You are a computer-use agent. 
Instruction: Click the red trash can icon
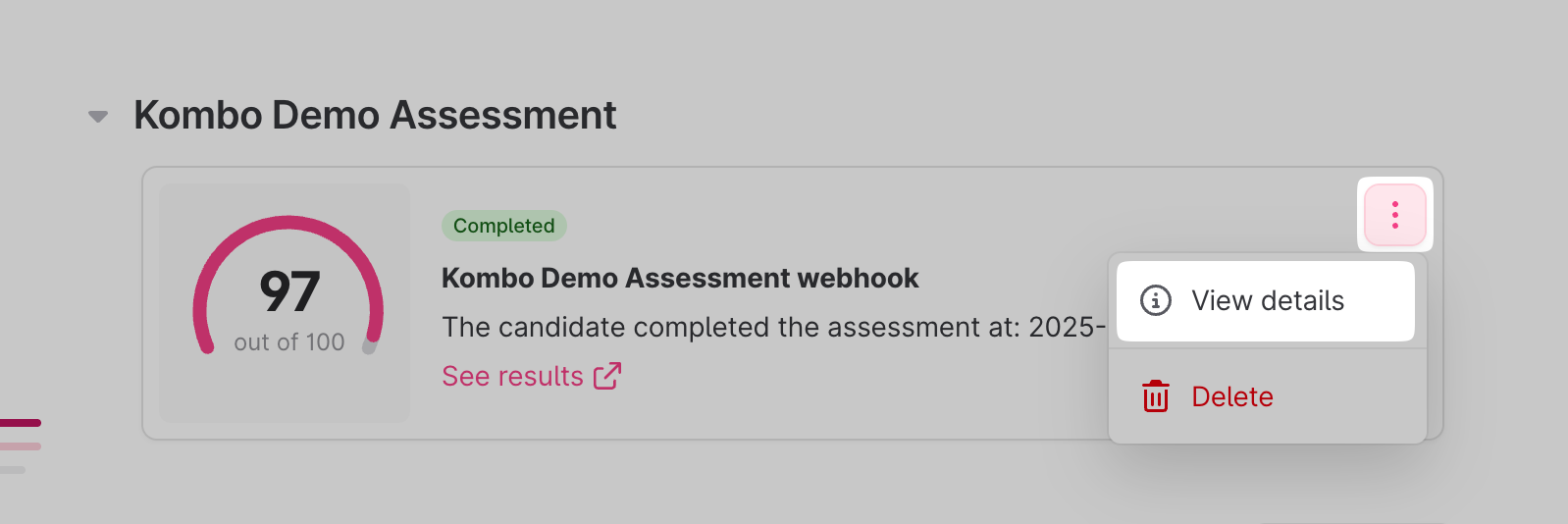(1156, 396)
